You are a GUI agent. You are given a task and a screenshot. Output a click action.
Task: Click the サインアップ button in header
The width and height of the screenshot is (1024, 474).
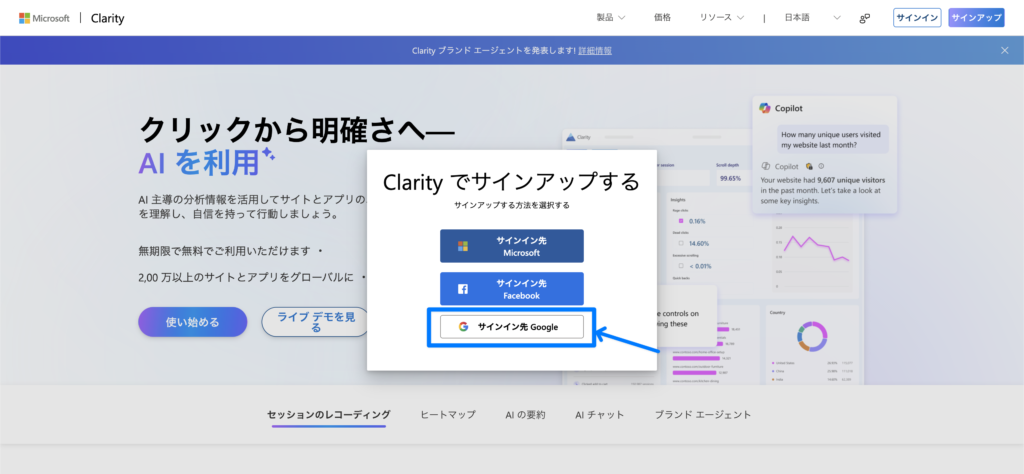click(x=976, y=18)
